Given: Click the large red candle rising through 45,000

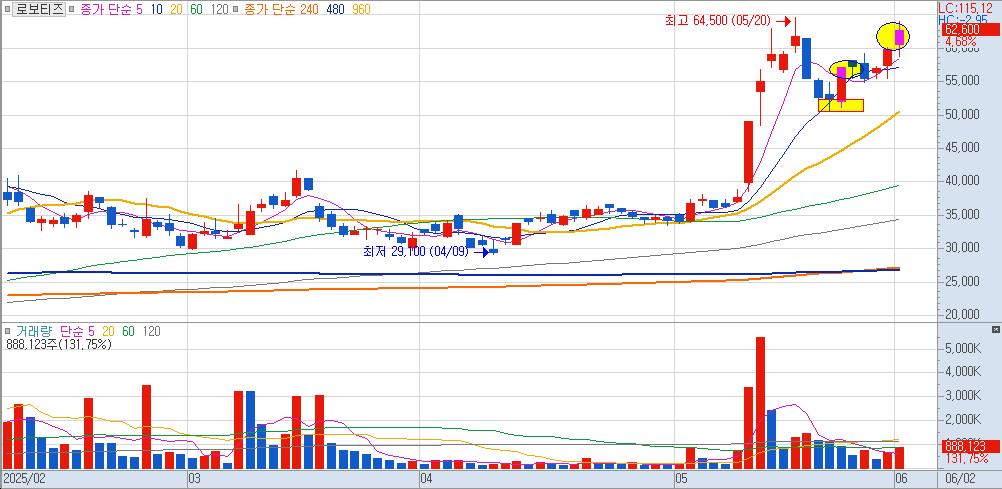Looking at the screenshot, I should pos(748,152).
